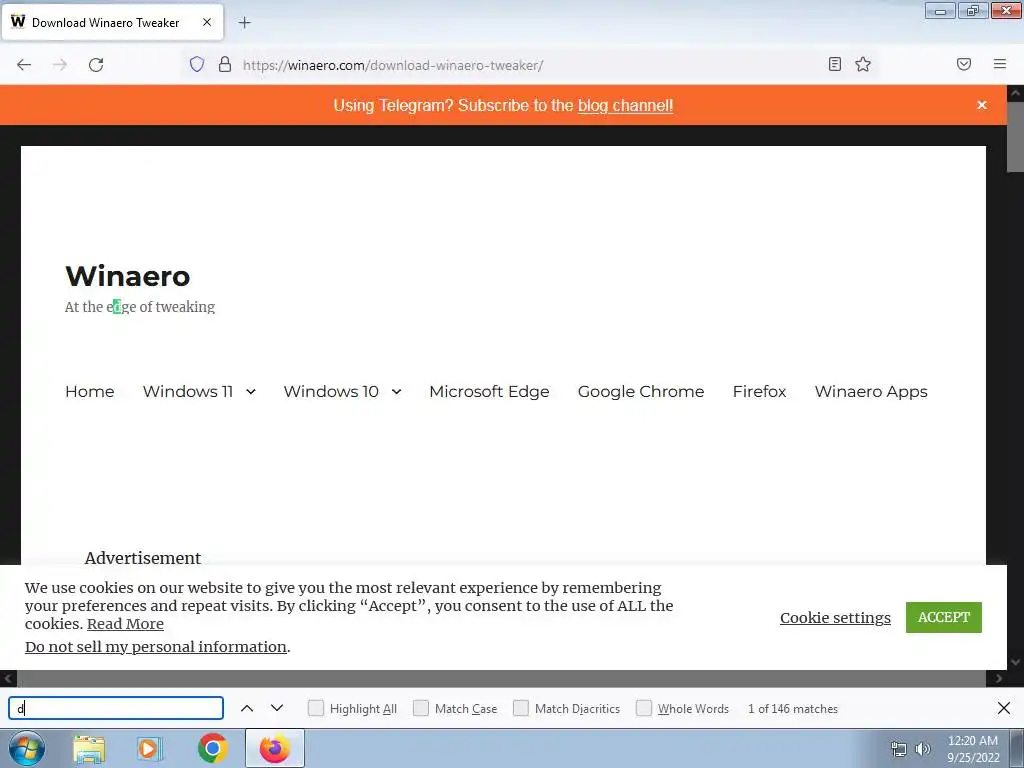The height and width of the screenshot is (768, 1024).
Task: Click the page scroll-down arrow
Action: 1016,662
